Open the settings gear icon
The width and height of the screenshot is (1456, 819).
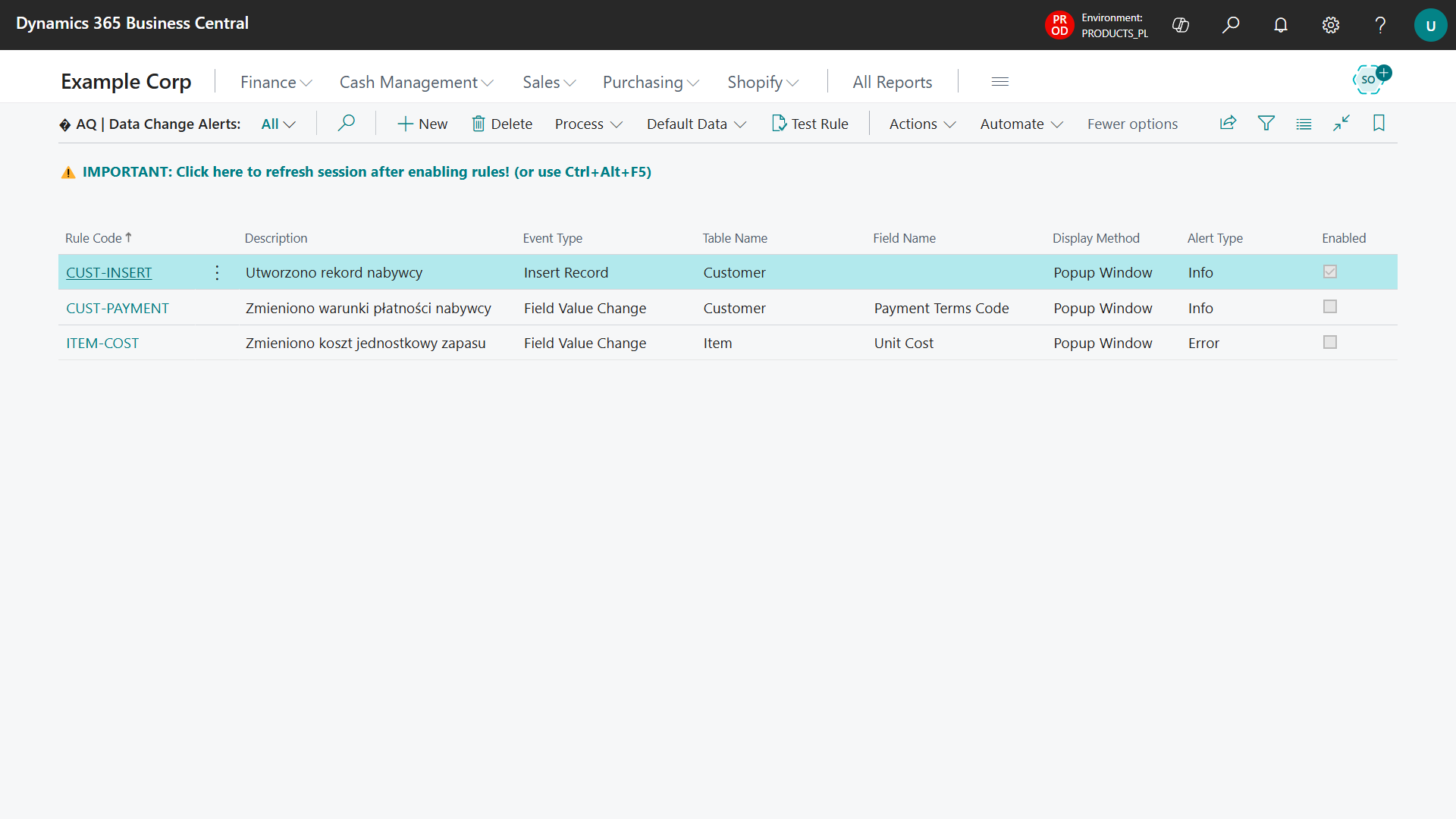tap(1331, 25)
